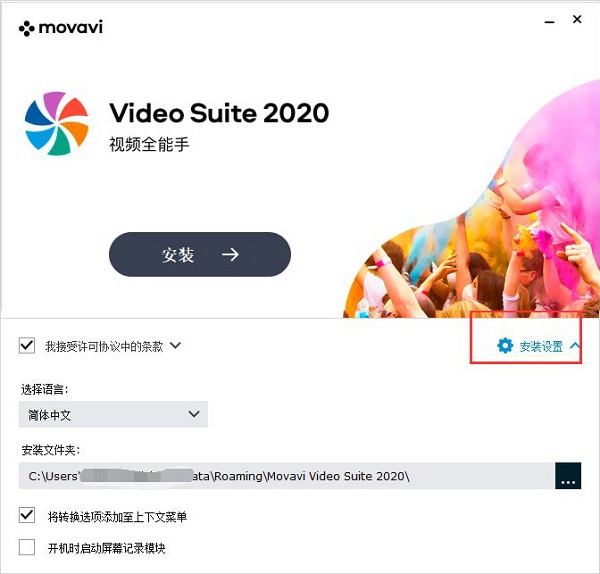Click the arrow icon on the 安装 button
This screenshot has width=600, height=574.
pyautogui.click(x=230, y=254)
